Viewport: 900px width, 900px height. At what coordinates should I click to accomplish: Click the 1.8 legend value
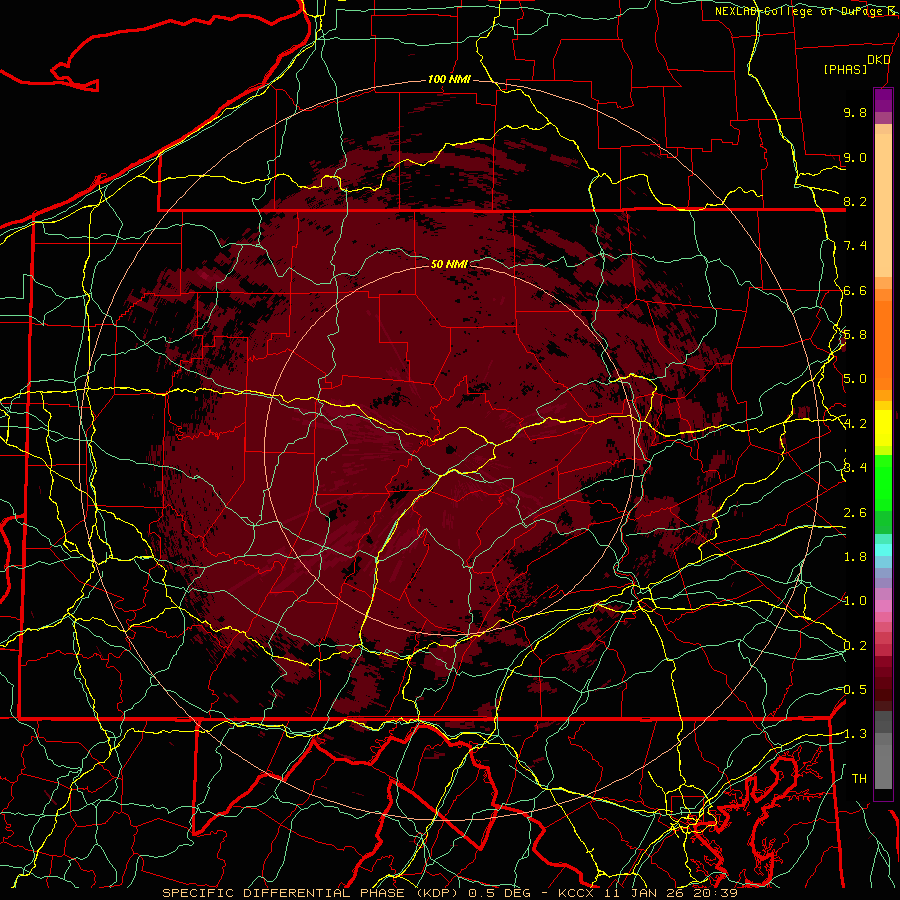[x=855, y=557]
